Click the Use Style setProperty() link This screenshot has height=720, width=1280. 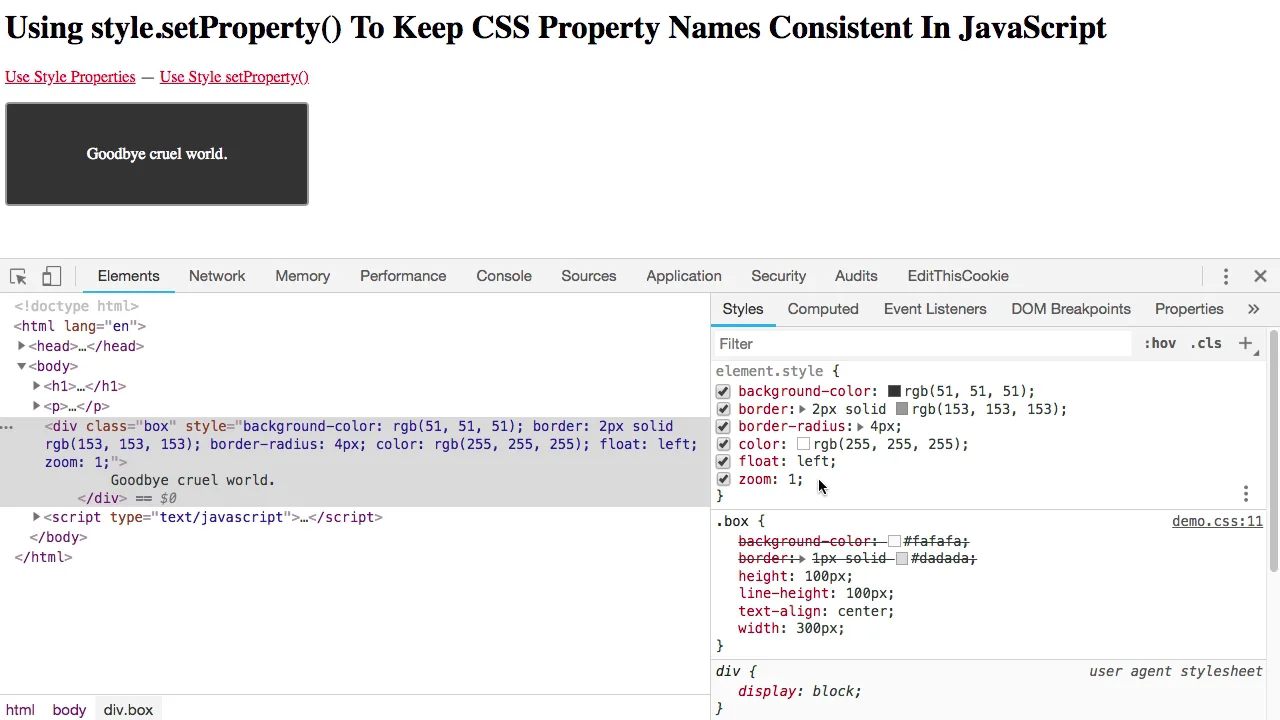coord(234,77)
